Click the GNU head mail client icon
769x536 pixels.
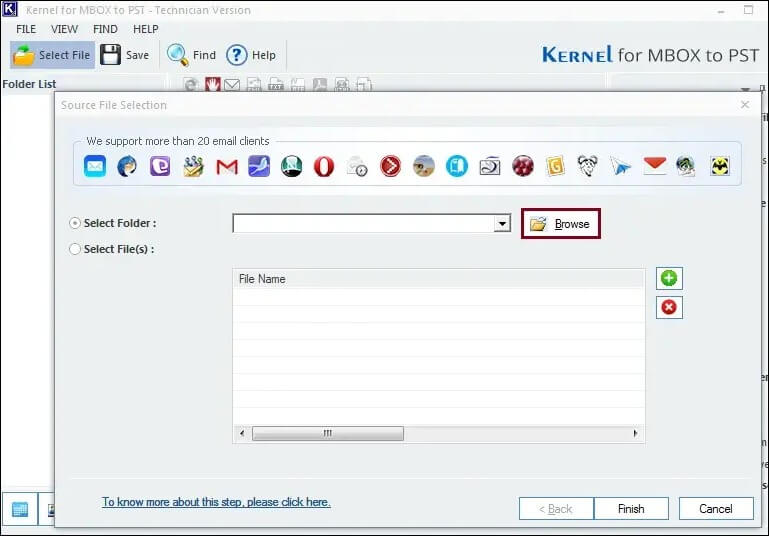point(588,166)
